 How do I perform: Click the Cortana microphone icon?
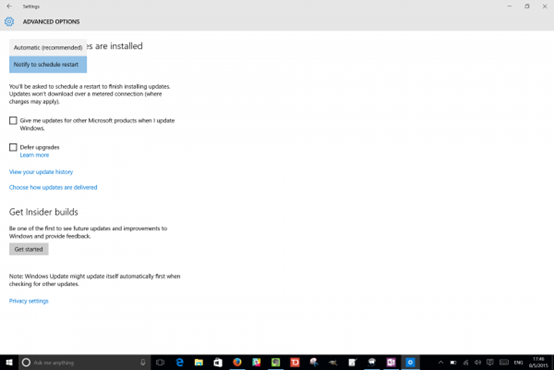pos(143,362)
